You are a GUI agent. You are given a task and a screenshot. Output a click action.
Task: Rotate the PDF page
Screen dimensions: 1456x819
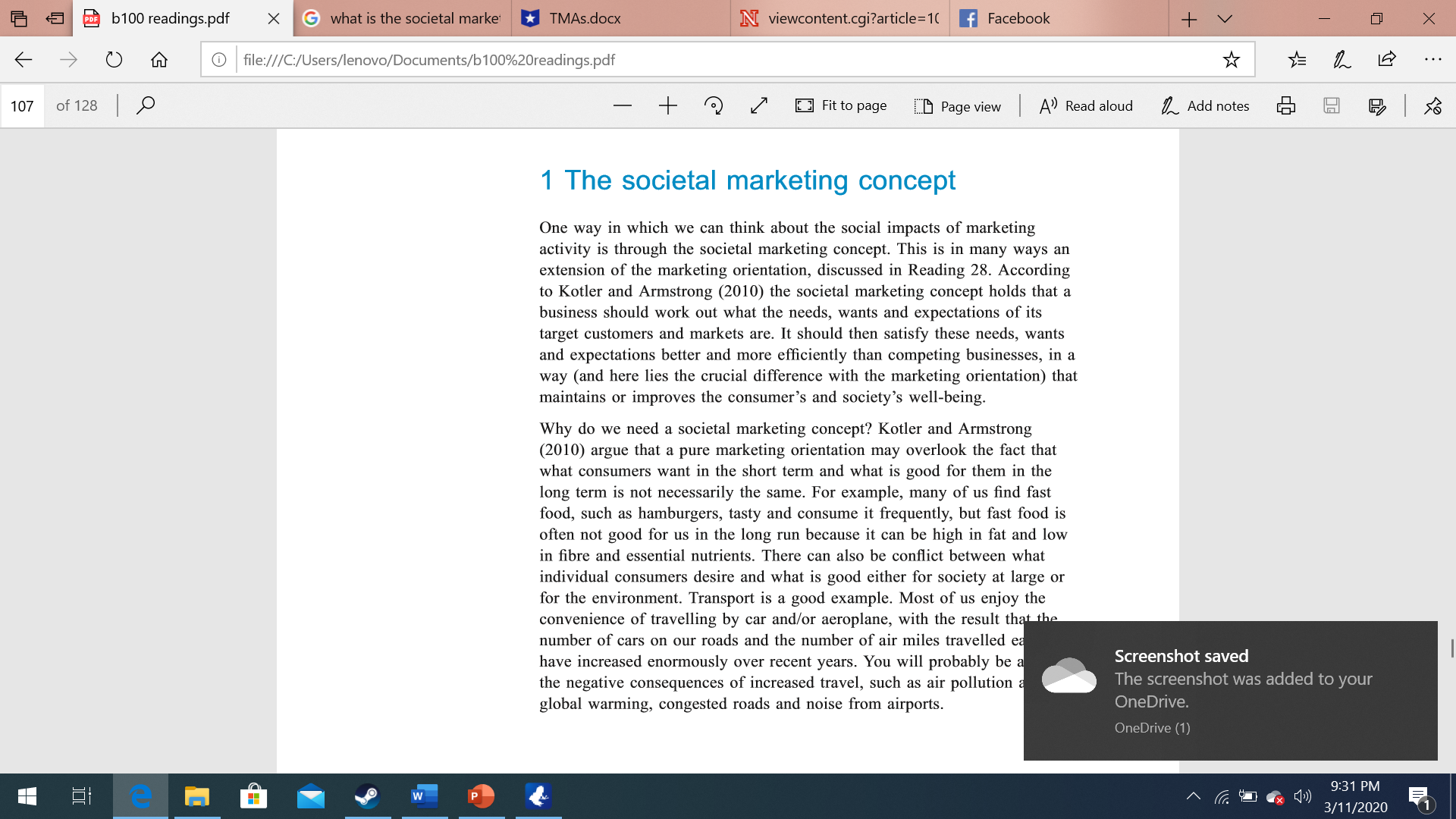[x=714, y=105]
